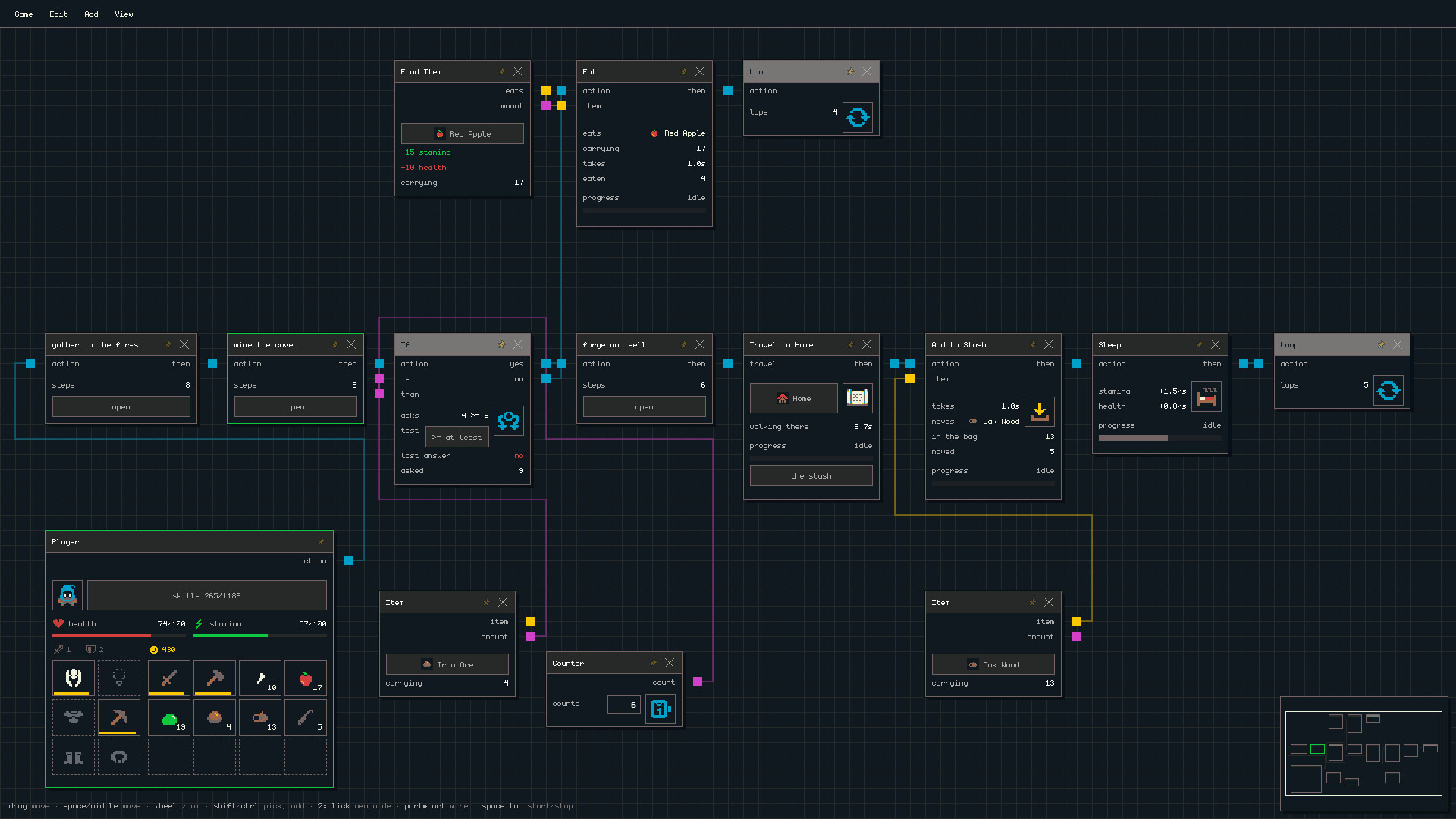The width and height of the screenshot is (1456, 819).
Task: Select the helmet slot in Player inventory
Action: [74, 677]
